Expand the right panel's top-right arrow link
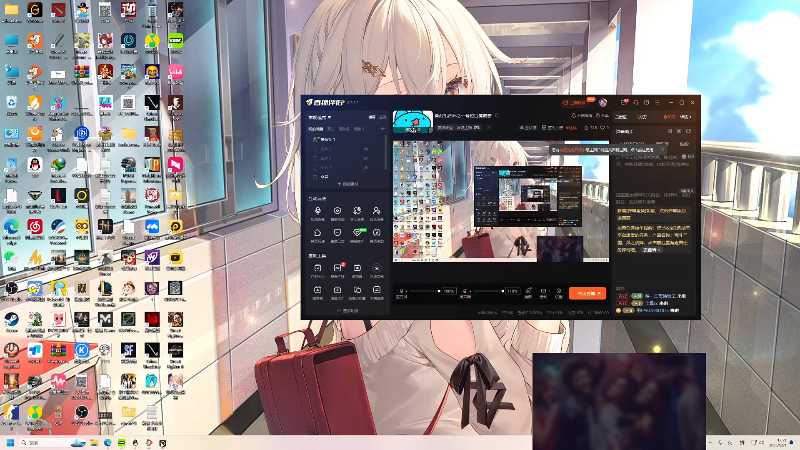Viewport: 800px width, 450px height. pos(685,117)
